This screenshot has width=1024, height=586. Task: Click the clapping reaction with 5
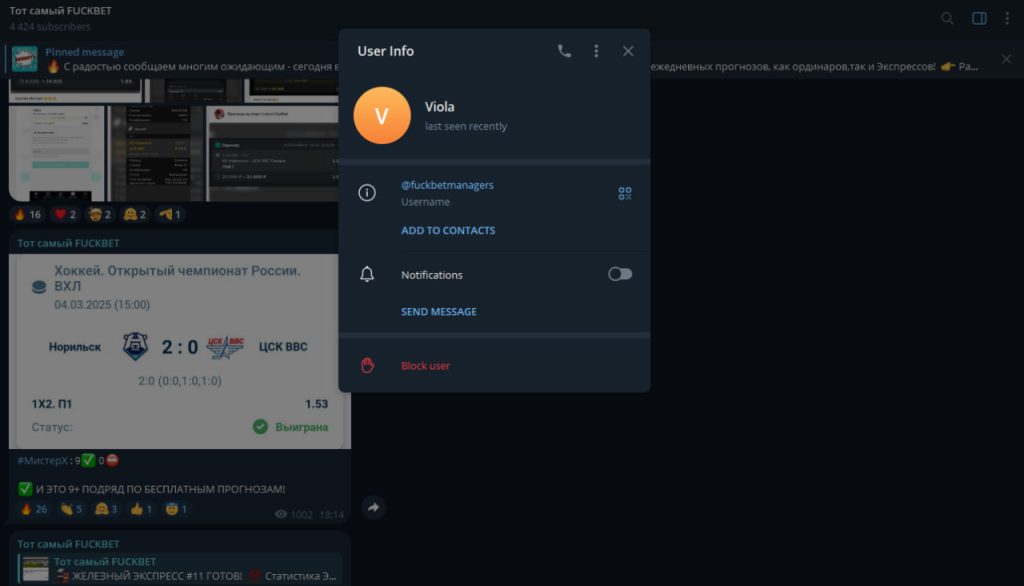pos(71,509)
